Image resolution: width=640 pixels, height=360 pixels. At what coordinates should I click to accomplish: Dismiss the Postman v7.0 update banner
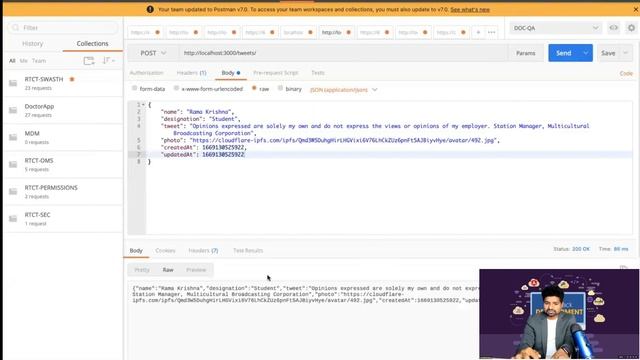coord(636,9)
